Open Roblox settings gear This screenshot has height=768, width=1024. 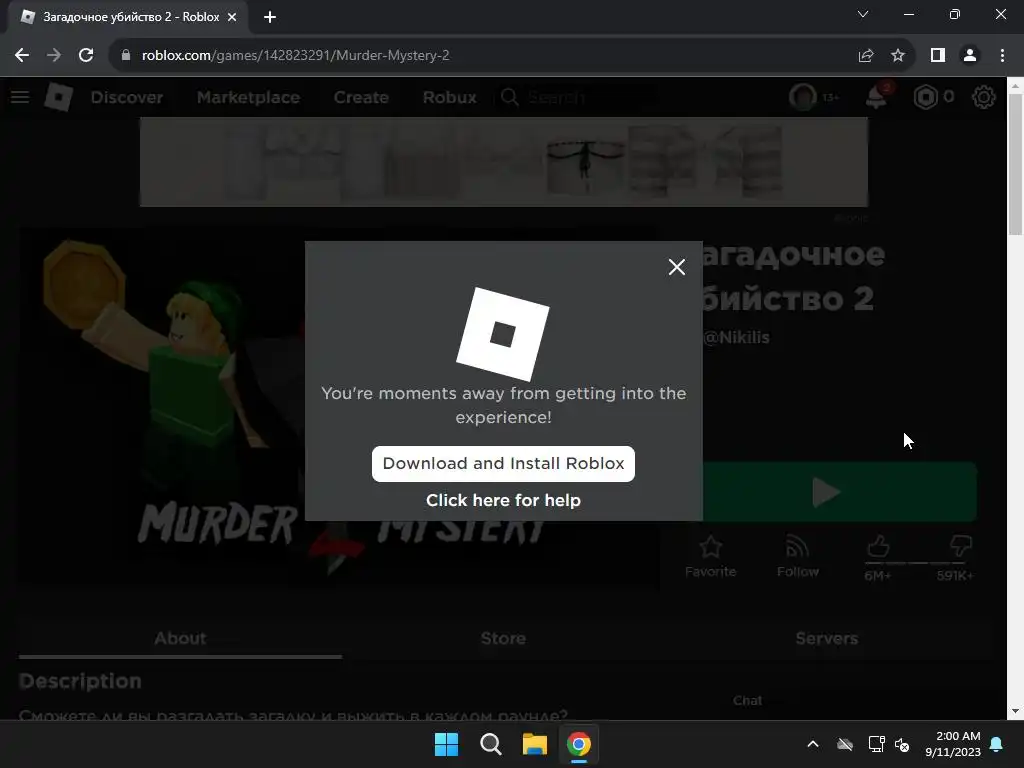pyautogui.click(x=984, y=97)
